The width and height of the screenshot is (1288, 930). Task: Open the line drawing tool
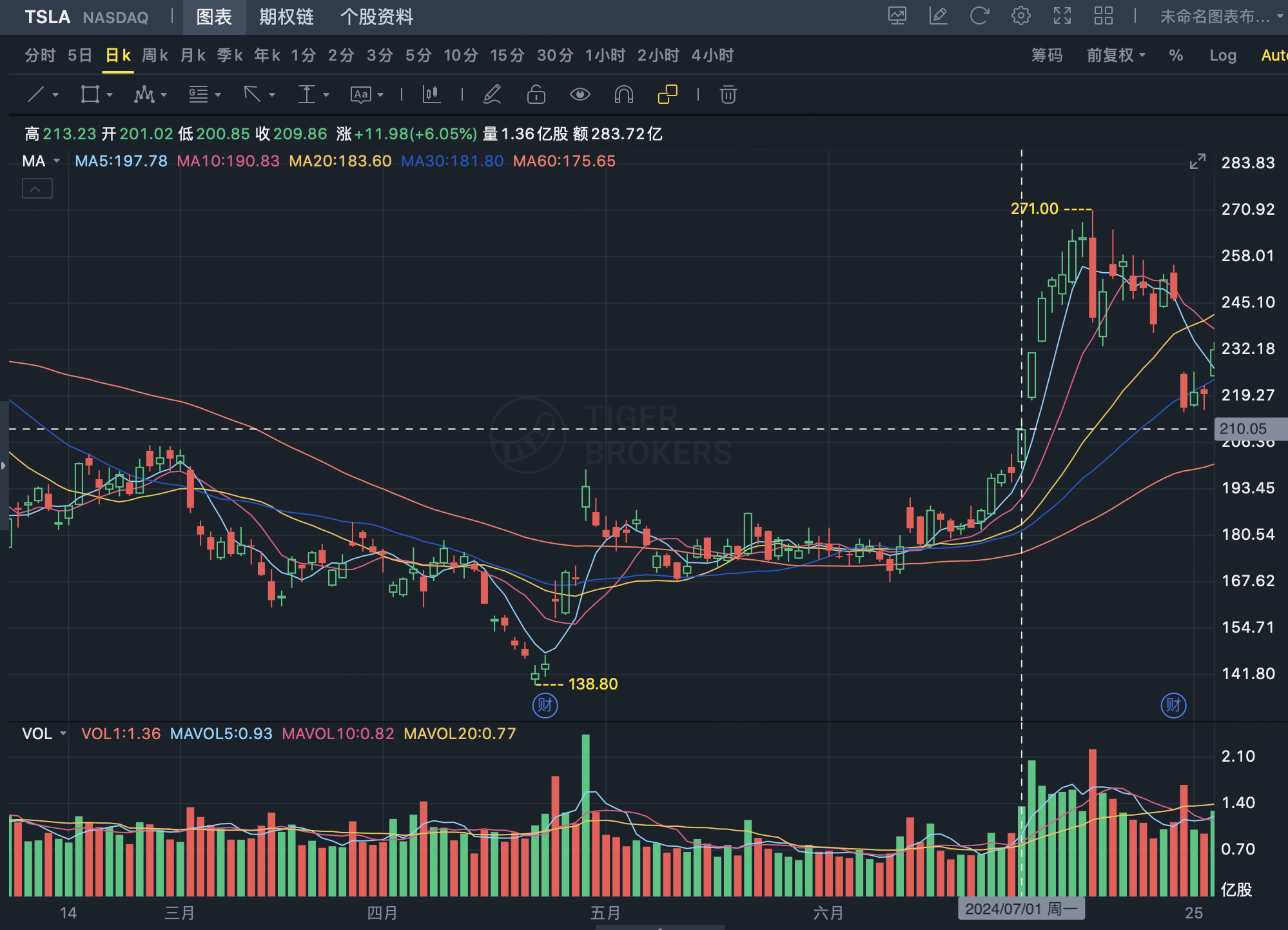(35, 95)
